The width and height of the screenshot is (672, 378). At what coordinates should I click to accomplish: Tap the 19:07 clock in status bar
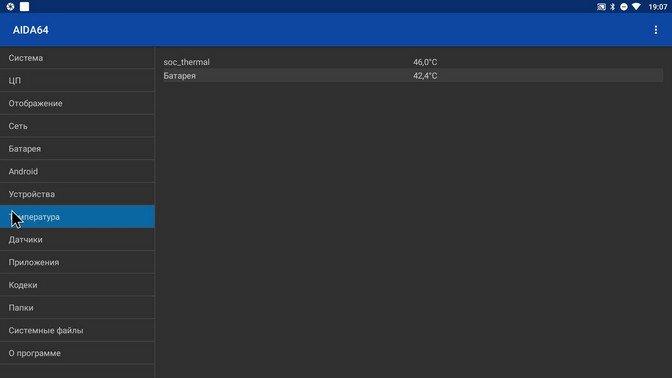click(x=657, y=7)
